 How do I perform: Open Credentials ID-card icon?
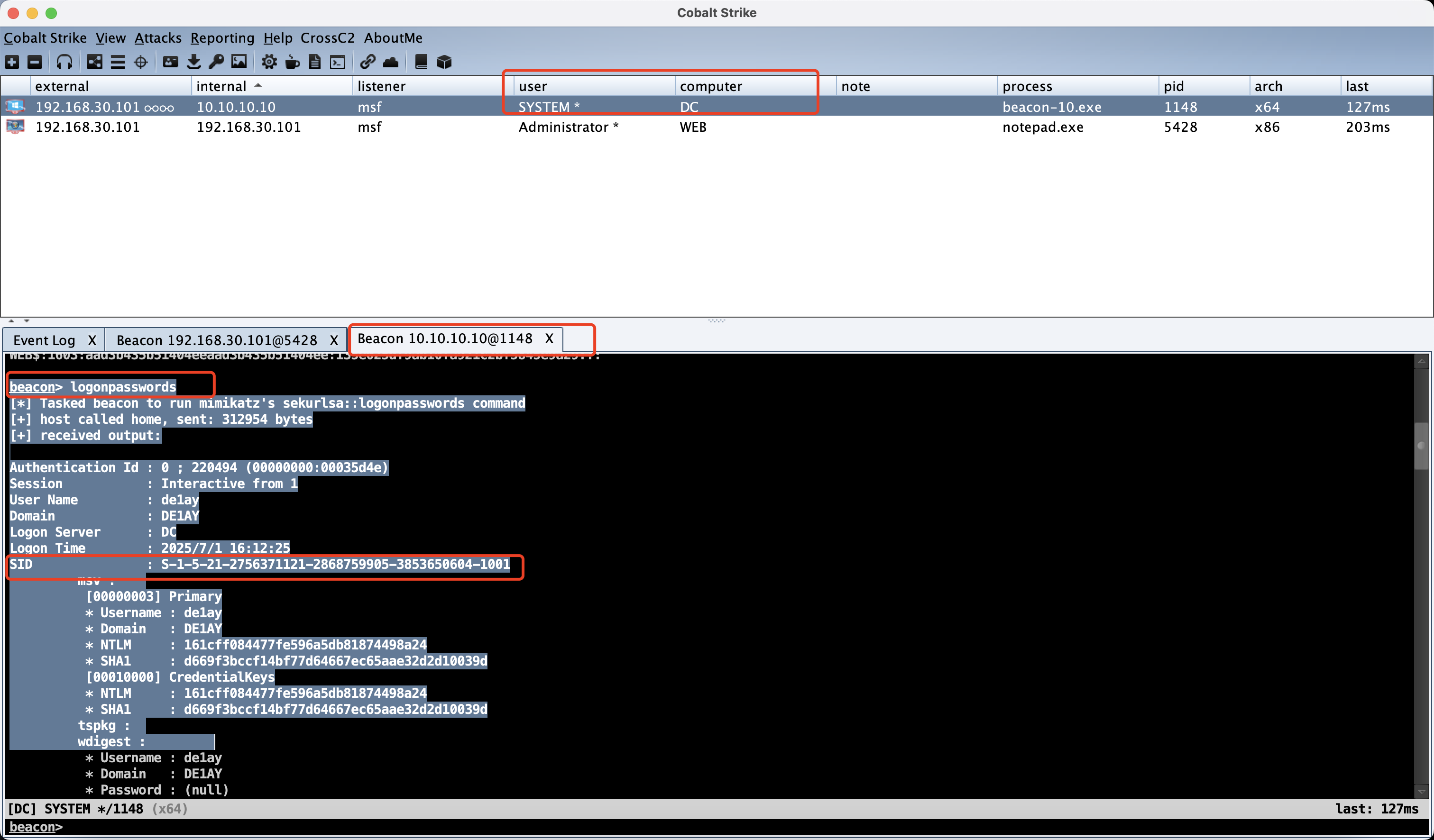coord(171,62)
